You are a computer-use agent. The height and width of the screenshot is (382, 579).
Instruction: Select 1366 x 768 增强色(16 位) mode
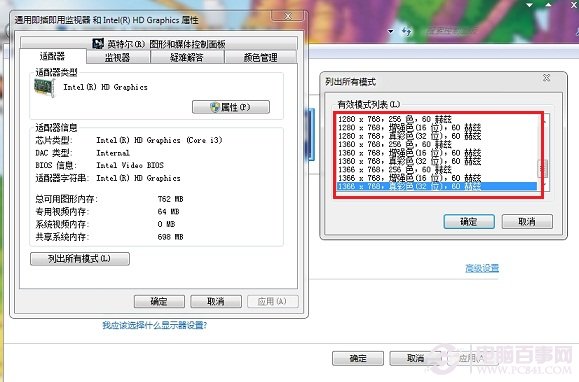436,178
